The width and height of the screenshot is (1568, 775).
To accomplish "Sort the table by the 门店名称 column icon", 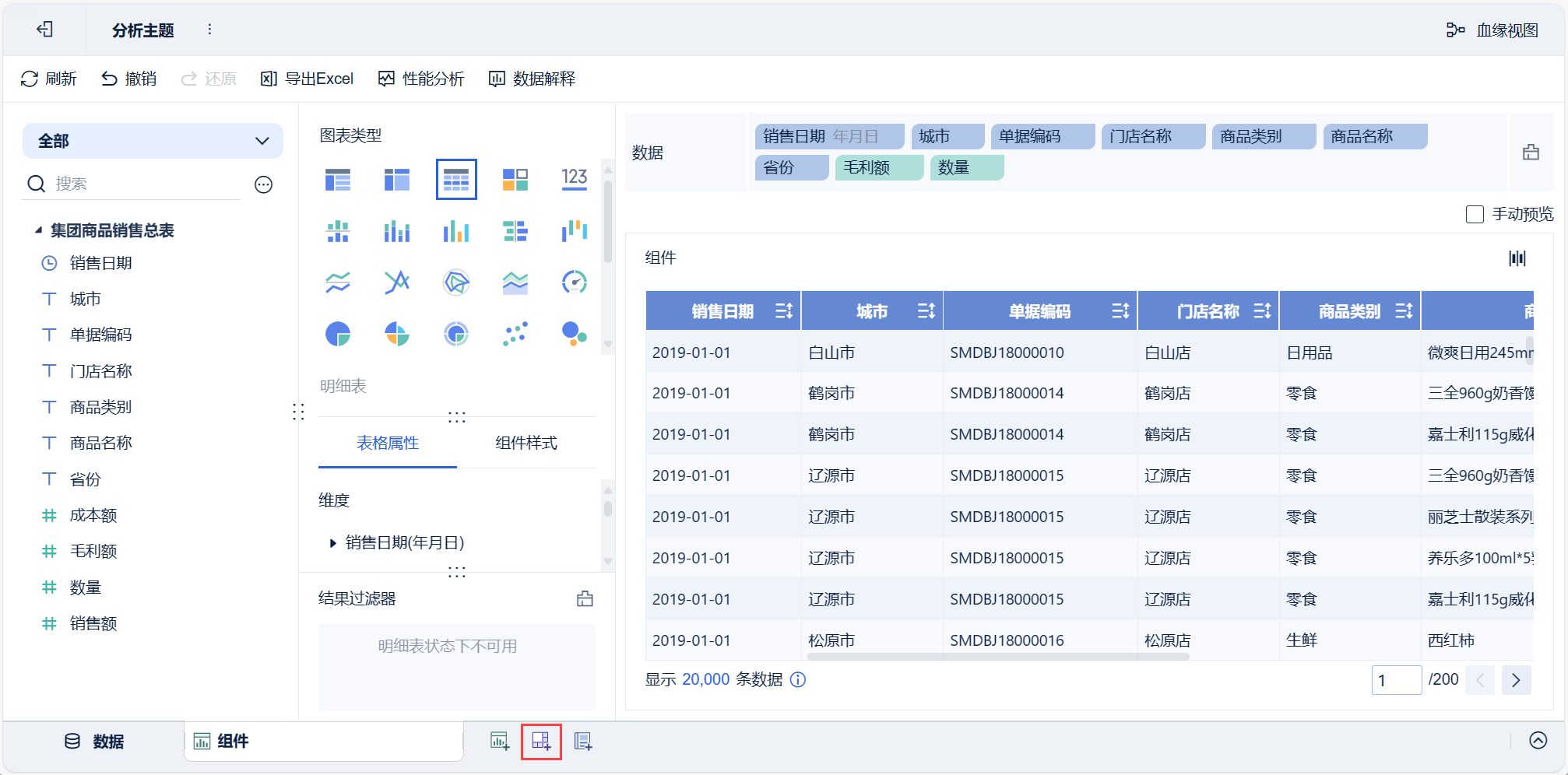I will pos(1262,311).
